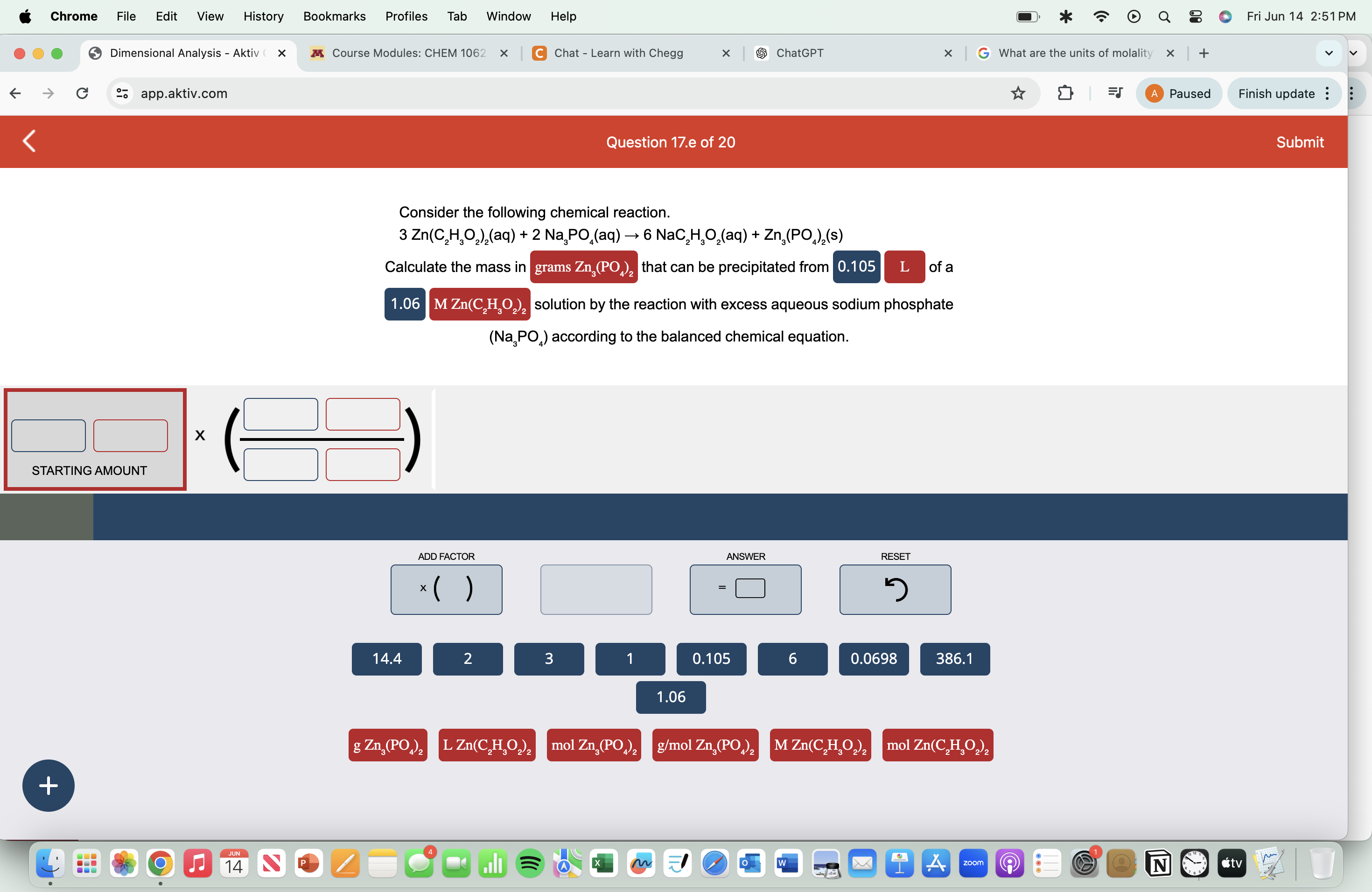Screen dimensions: 1372x892
Task: Click the Submit button
Action: [x=1299, y=142]
